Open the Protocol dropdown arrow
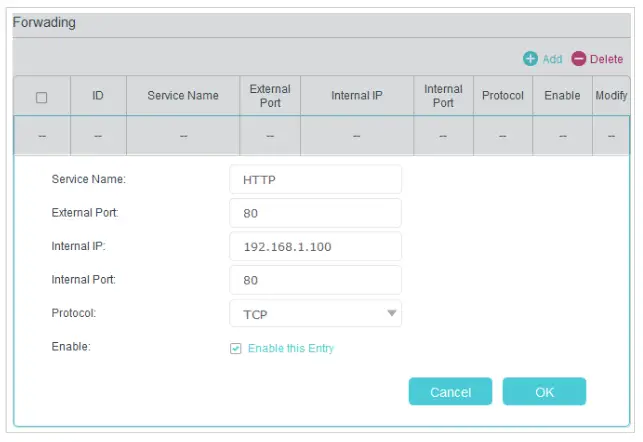 [391, 314]
